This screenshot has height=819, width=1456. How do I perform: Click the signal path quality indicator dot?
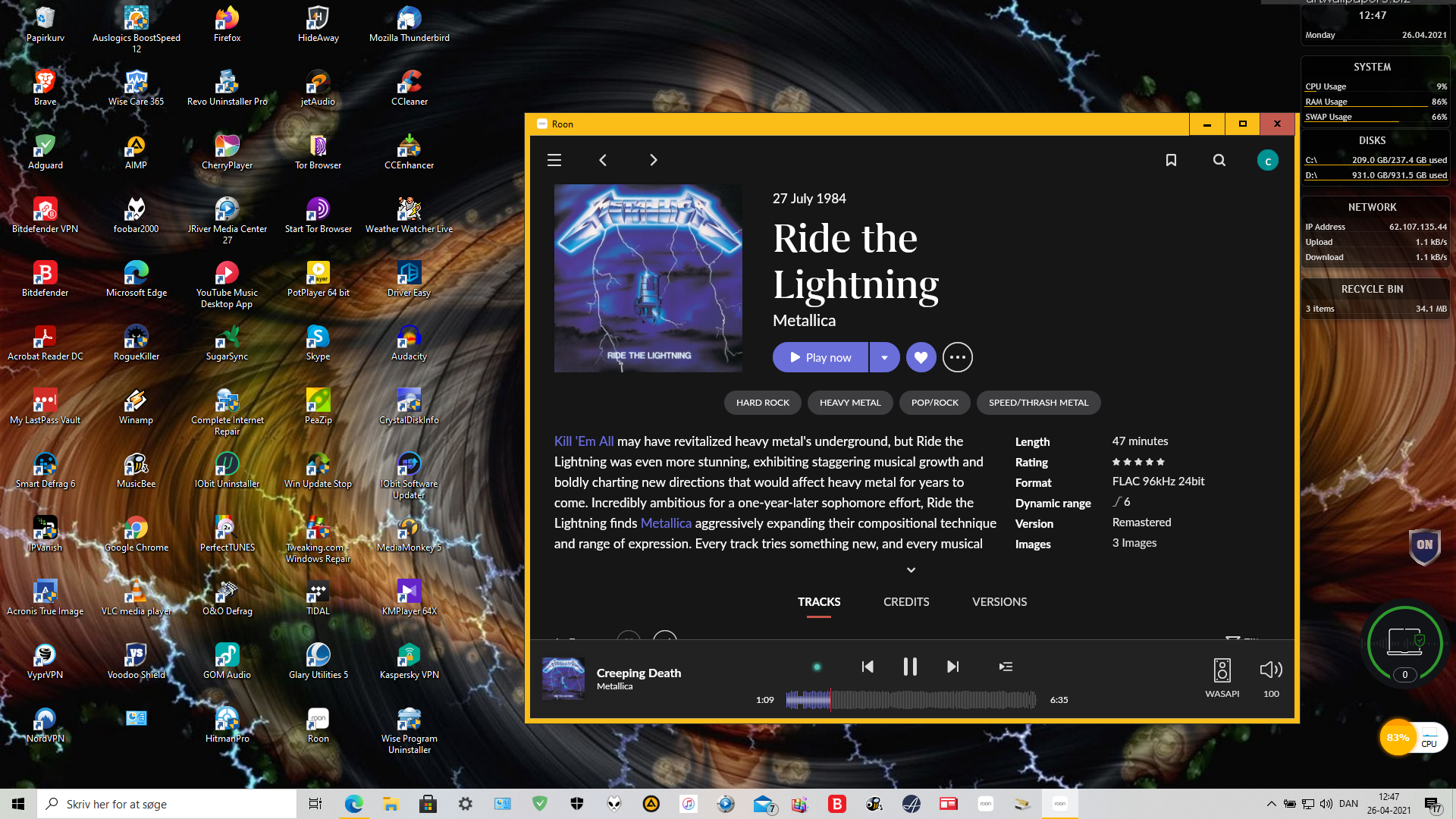[817, 667]
